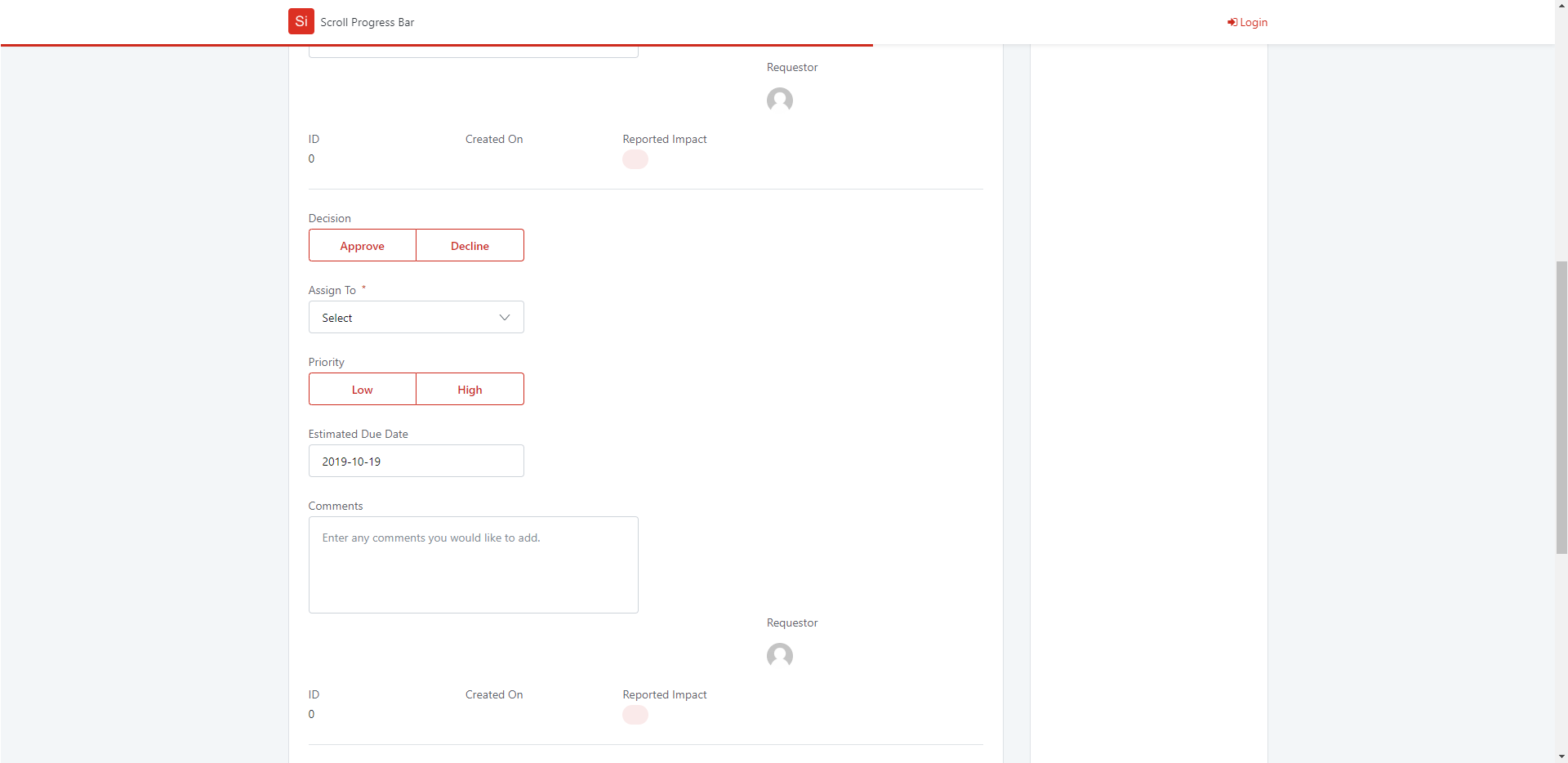The image size is (1568, 763).
Task: Click the page vertical scrollbar thumb
Action: [x=1561, y=408]
